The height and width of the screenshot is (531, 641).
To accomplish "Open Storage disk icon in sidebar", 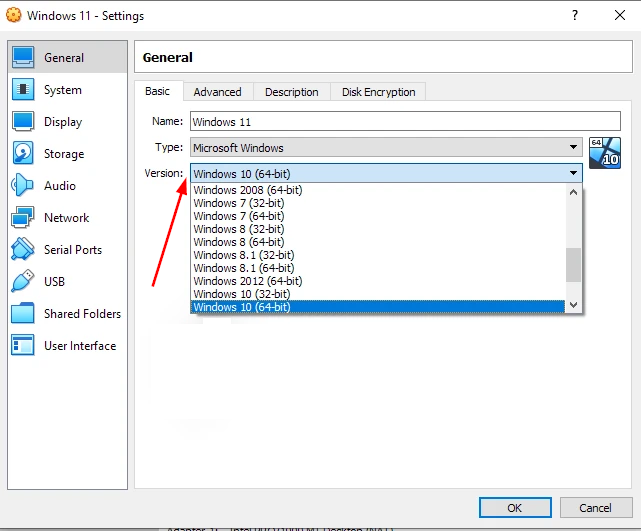I will tap(23, 153).
